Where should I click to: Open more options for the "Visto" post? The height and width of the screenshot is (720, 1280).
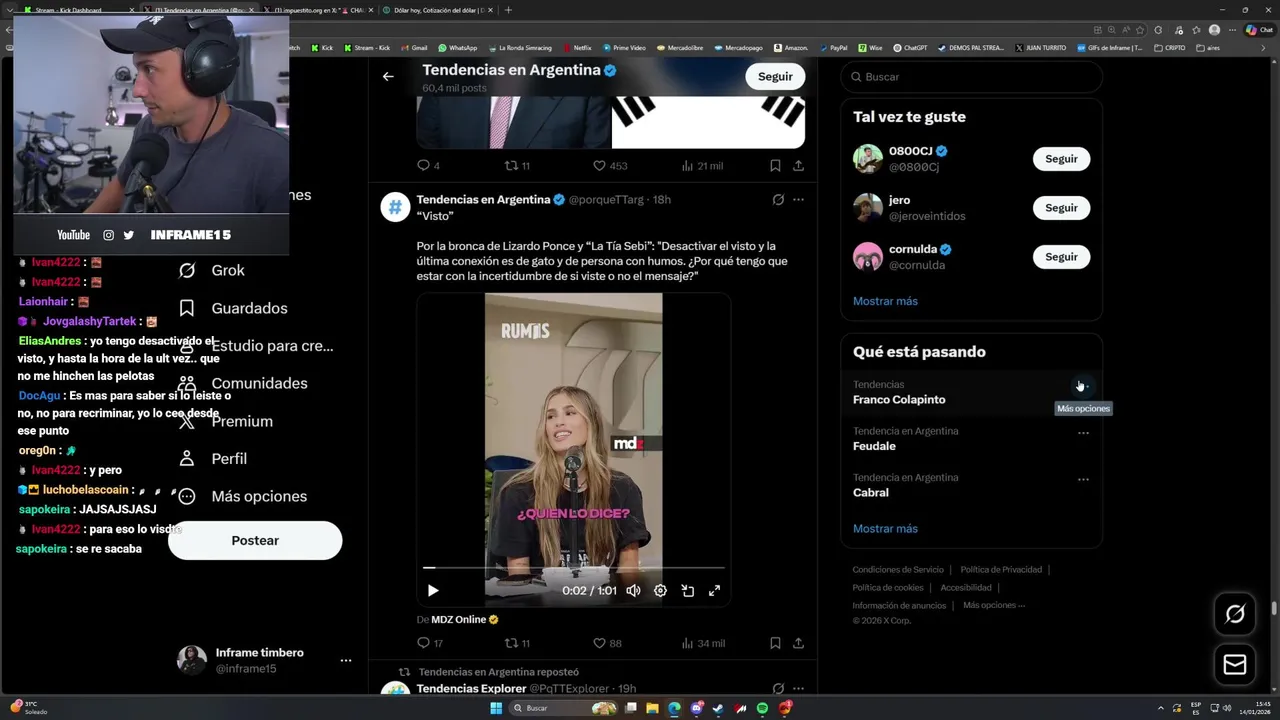click(x=798, y=200)
